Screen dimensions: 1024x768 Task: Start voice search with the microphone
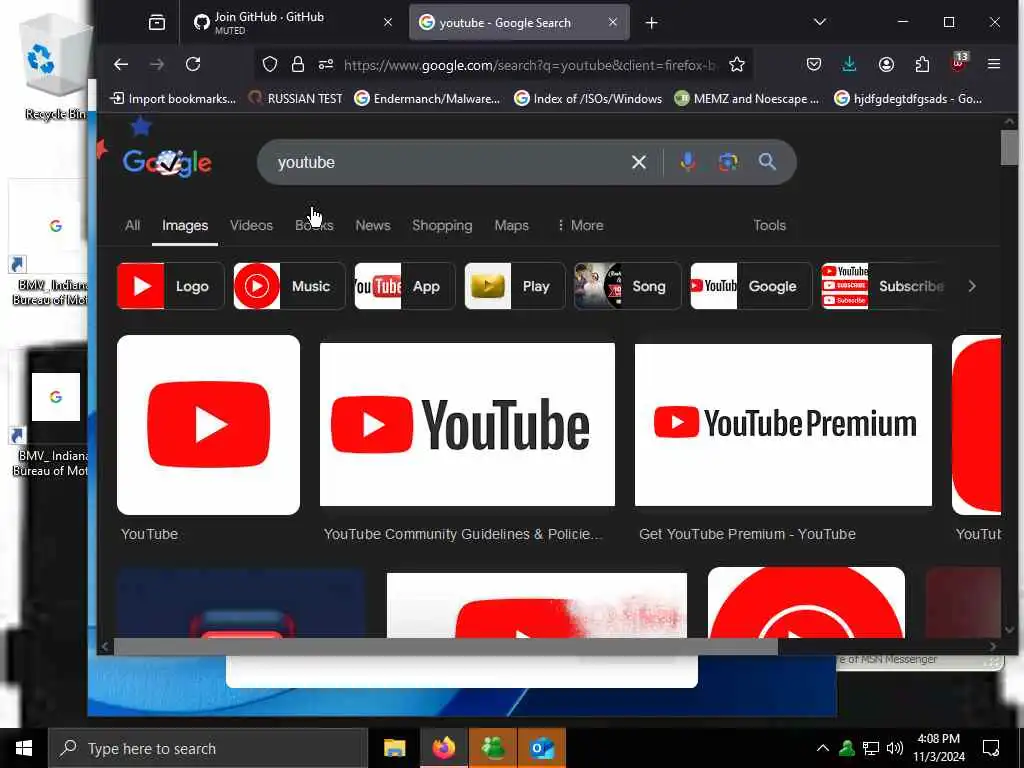tap(688, 162)
